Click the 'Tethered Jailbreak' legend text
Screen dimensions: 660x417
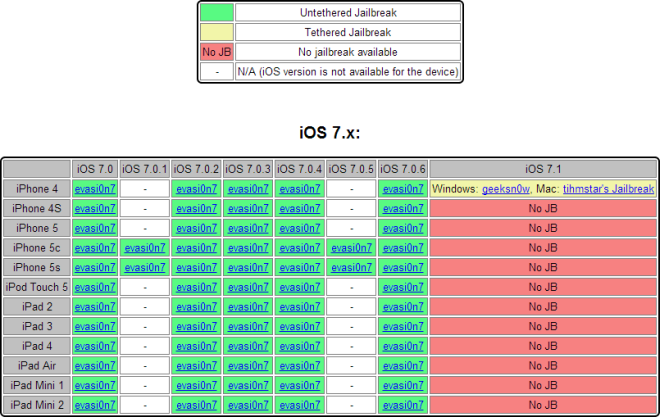point(348,32)
